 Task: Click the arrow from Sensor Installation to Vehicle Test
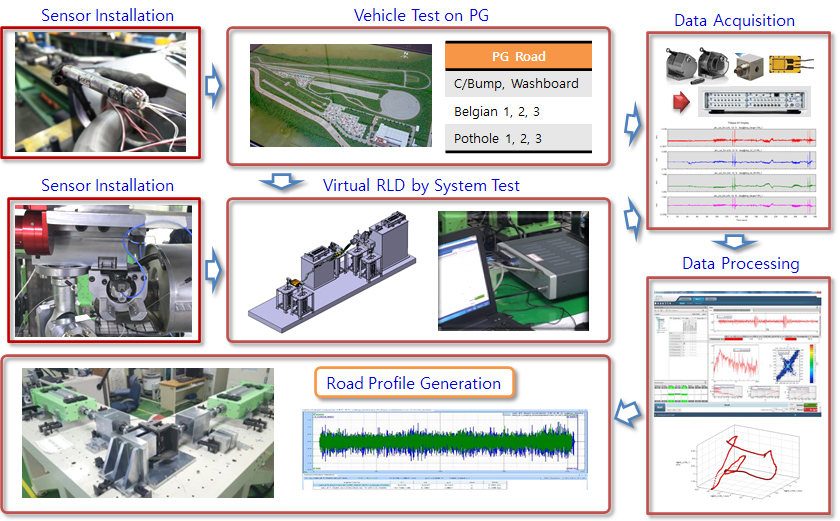tap(213, 86)
